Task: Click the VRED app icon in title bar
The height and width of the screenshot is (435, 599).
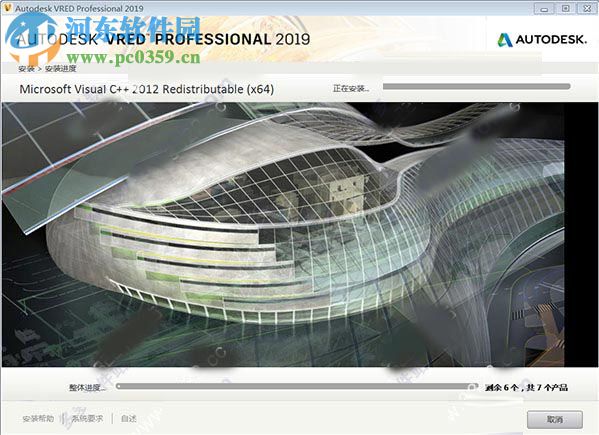Action: pos(7,8)
